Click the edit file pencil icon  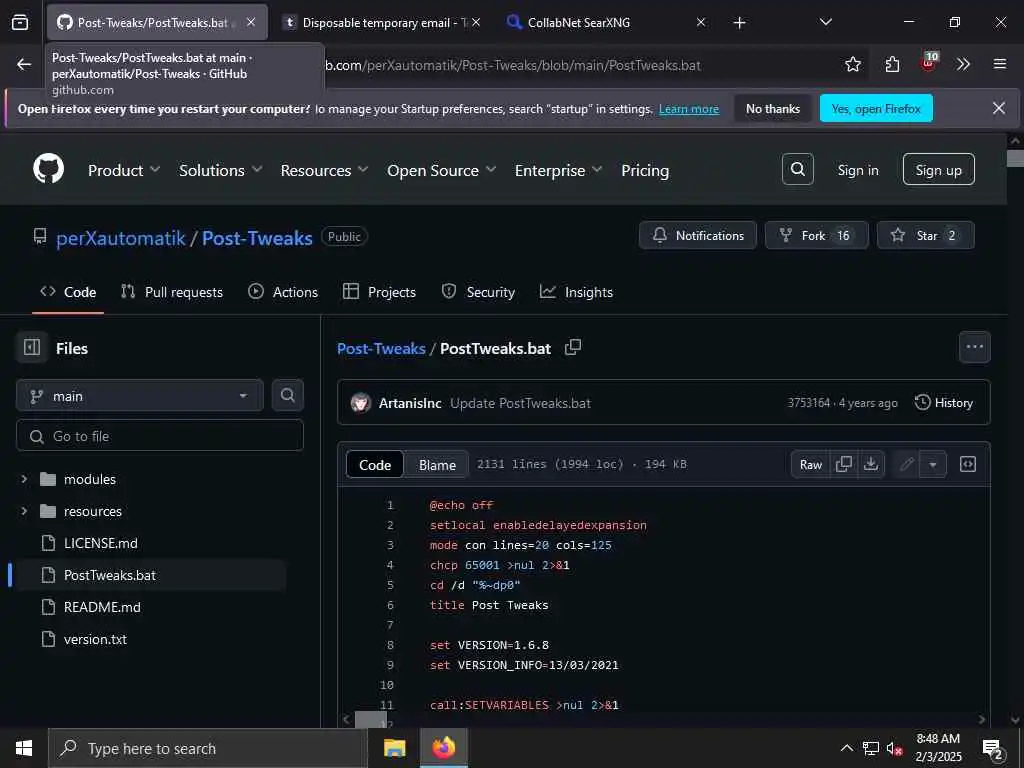(906, 464)
